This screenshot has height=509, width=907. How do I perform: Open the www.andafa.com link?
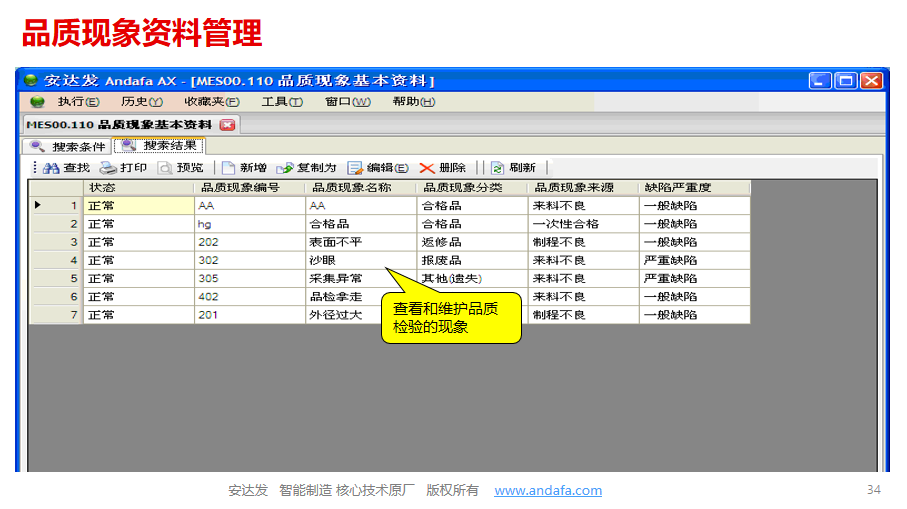(548, 491)
